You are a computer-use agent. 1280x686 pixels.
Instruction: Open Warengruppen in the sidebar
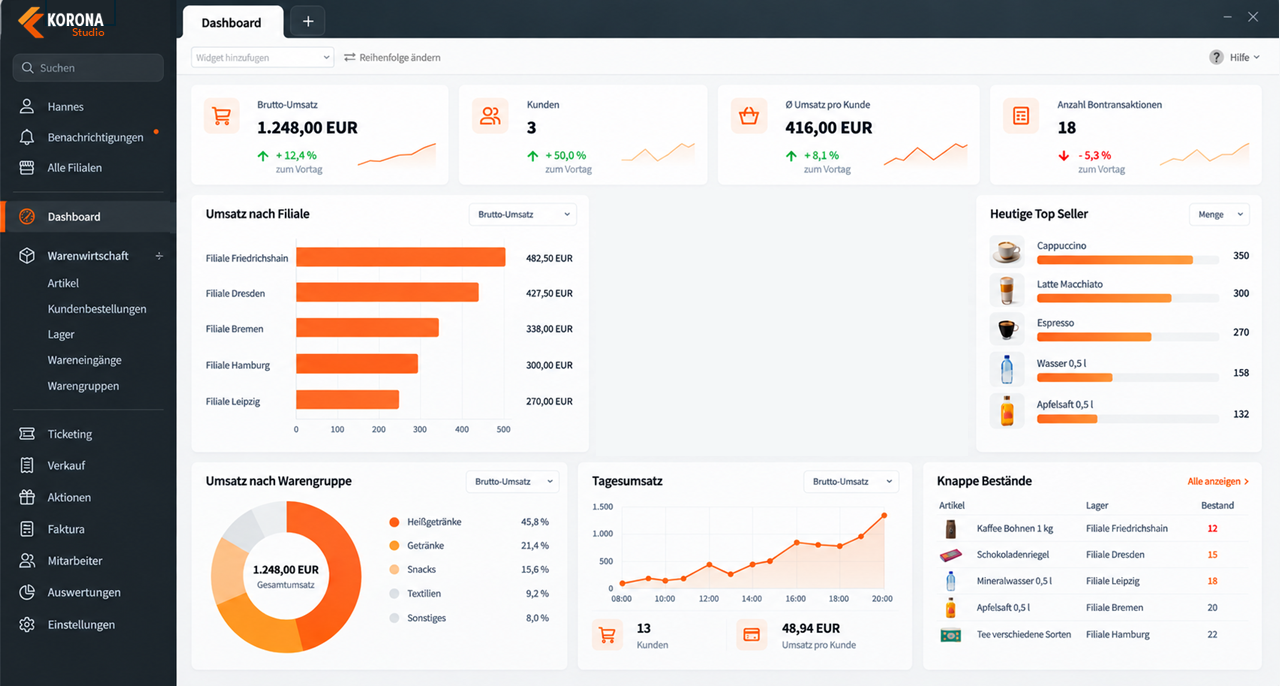tap(83, 386)
